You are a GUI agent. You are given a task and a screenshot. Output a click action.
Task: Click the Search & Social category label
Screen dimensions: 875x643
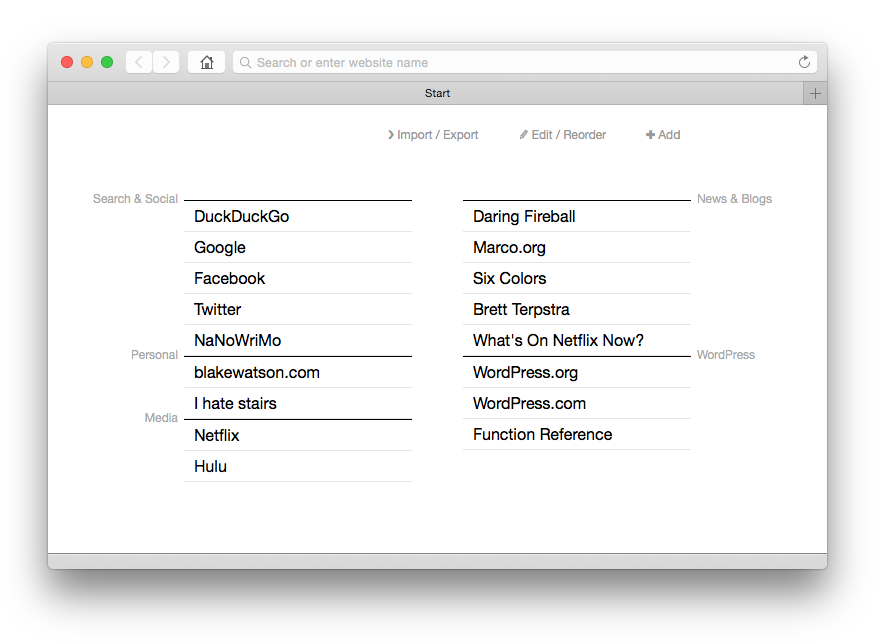pyautogui.click(x=135, y=199)
